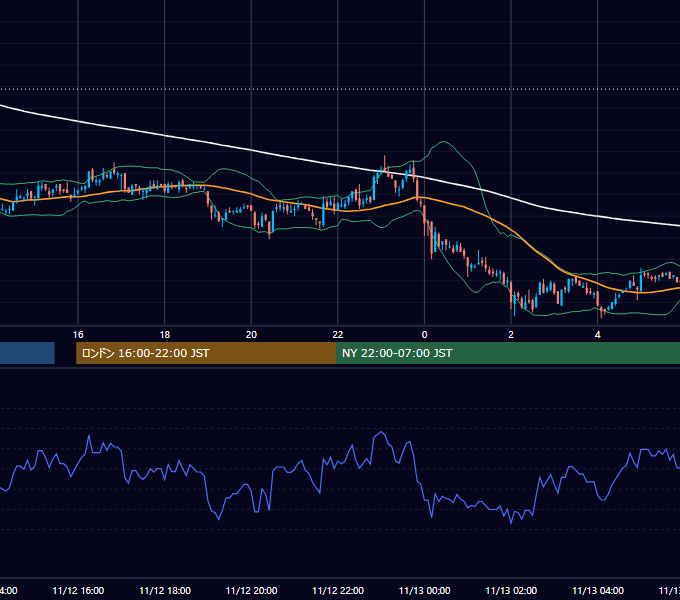Click the 22 hour label on price chart

tap(338, 335)
